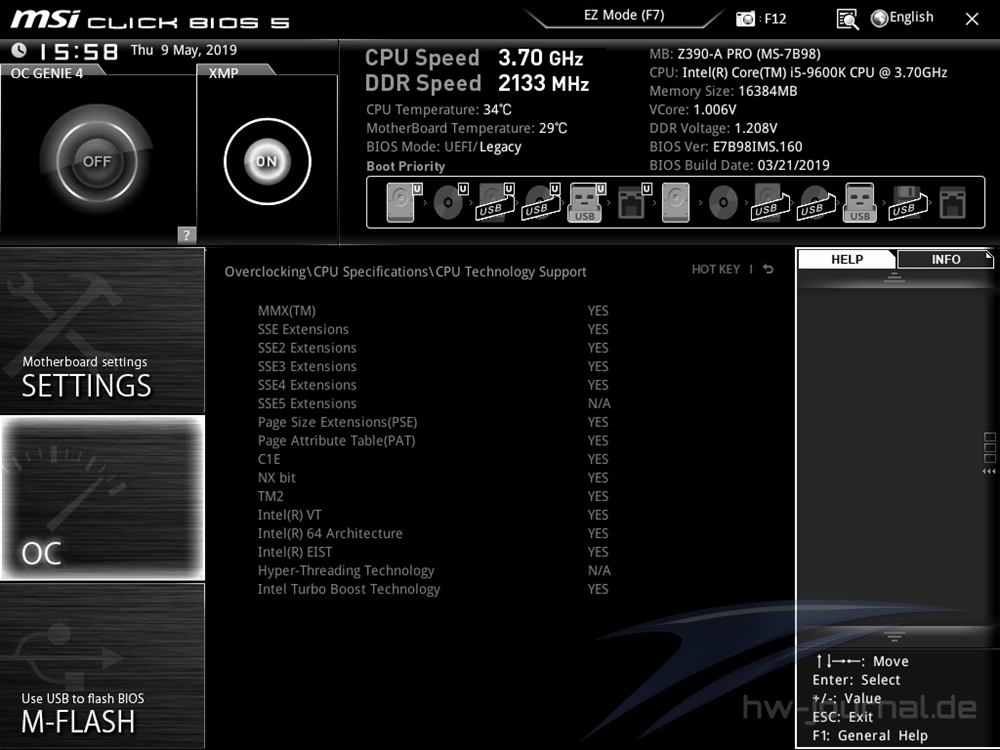This screenshot has width=1000, height=750.
Task: Open the BIOS search icon
Action: pos(847,19)
